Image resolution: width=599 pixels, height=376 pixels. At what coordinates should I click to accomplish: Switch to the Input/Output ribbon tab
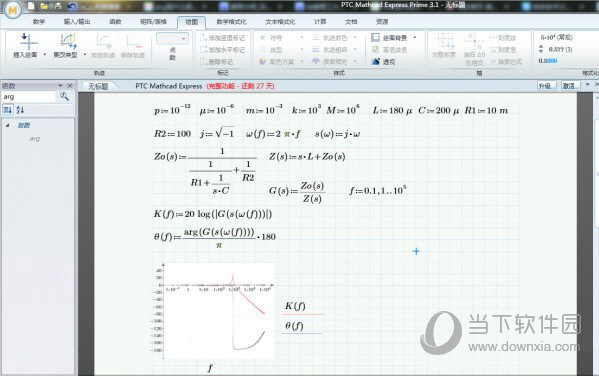[77, 22]
